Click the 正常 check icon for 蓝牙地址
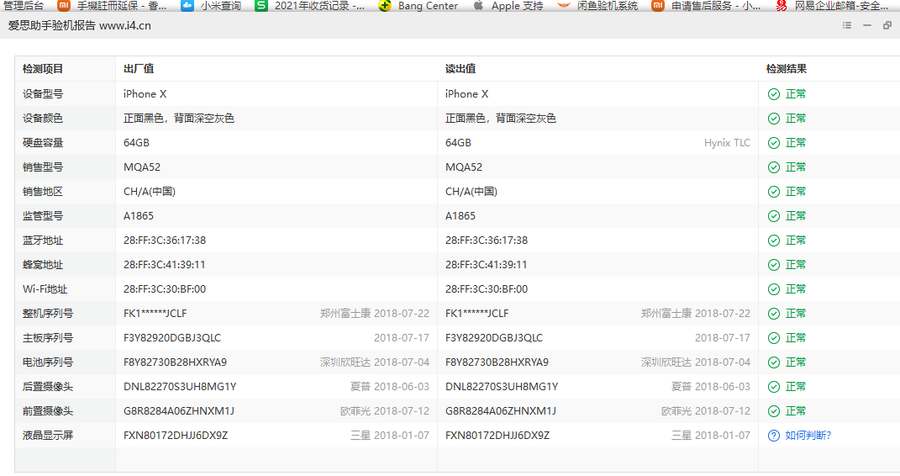Image resolution: width=900 pixels, height=476 pixels. coord(774,241)
